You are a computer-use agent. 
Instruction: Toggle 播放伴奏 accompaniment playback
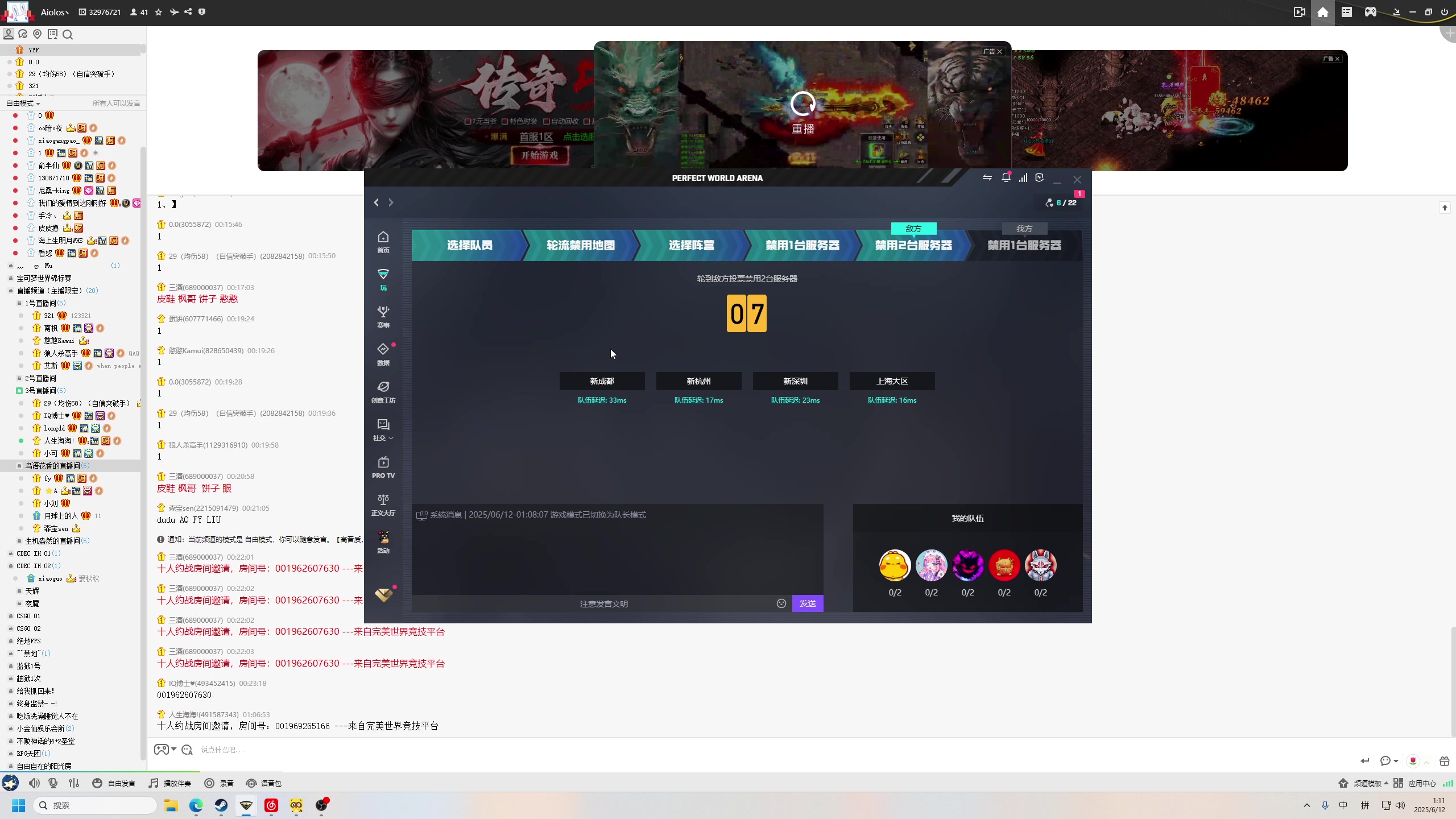coord(169,783)
